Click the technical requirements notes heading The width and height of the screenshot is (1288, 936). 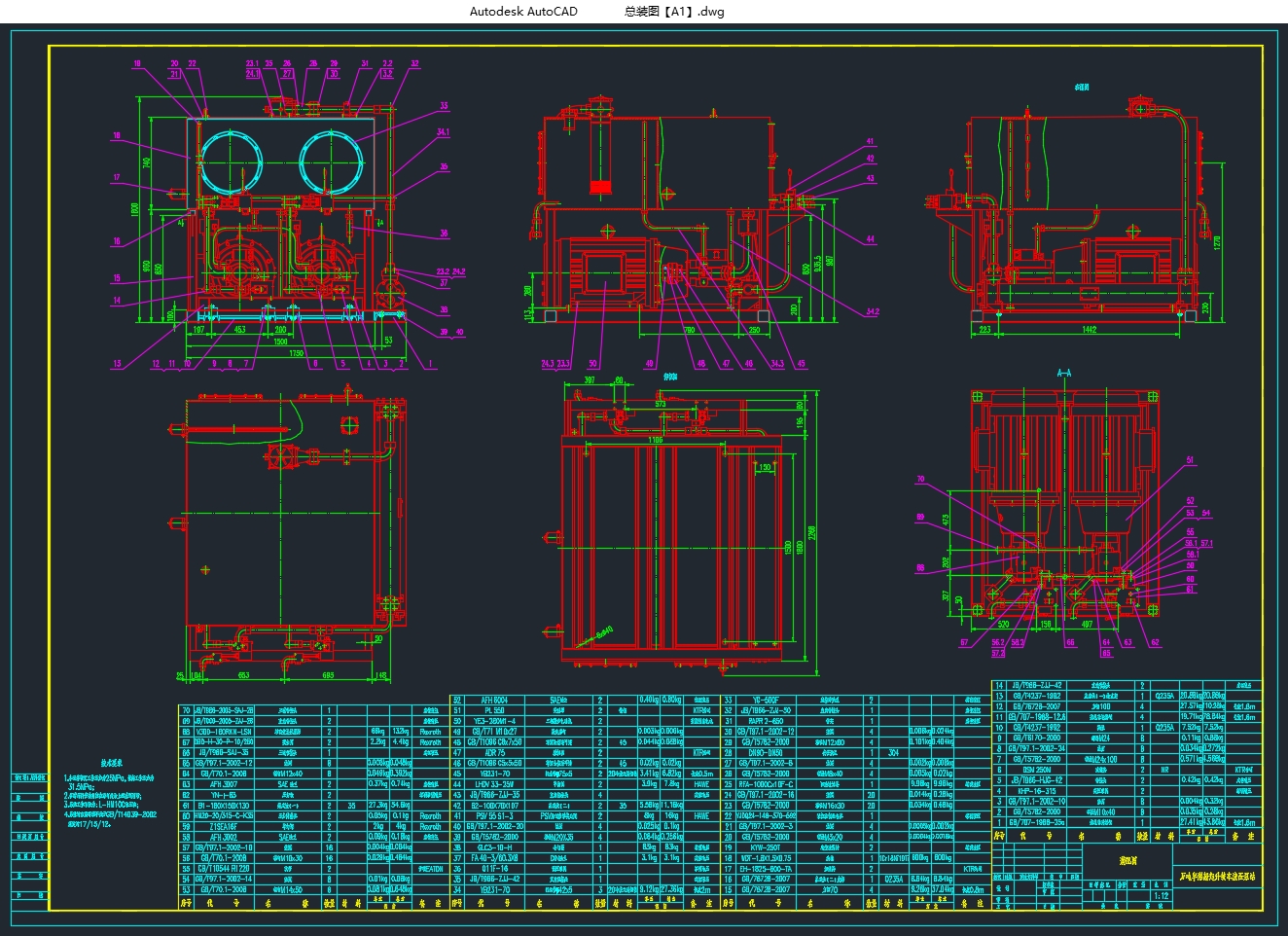coord(113,764)
